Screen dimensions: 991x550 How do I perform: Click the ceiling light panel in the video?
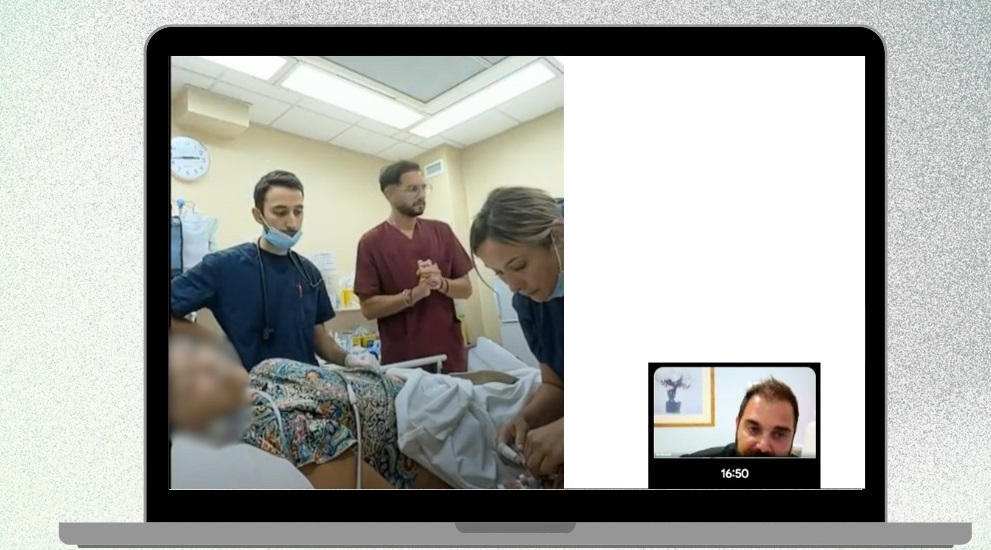tap(350, 95)
